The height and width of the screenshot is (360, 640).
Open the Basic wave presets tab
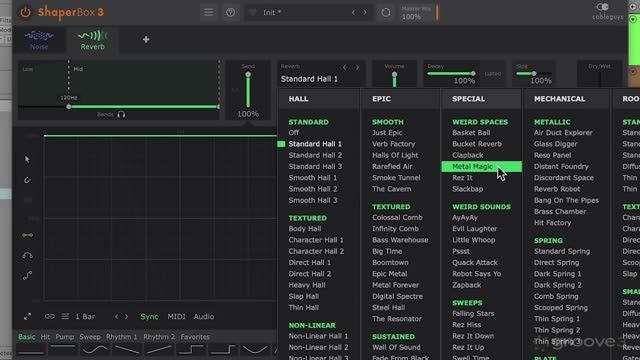click(27, 337)
